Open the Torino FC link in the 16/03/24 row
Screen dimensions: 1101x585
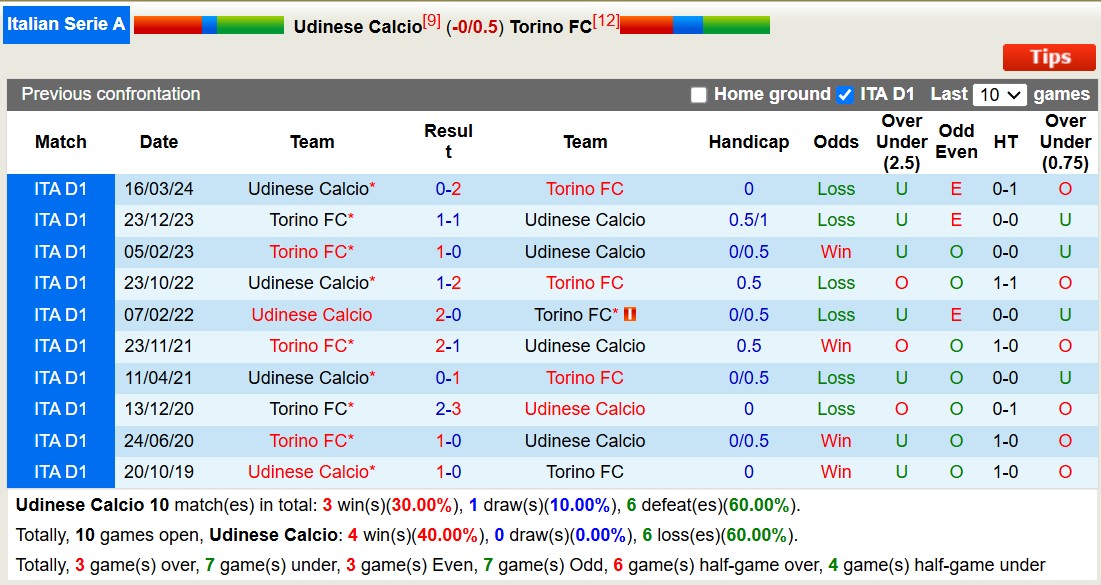click(x=585, y=188)
